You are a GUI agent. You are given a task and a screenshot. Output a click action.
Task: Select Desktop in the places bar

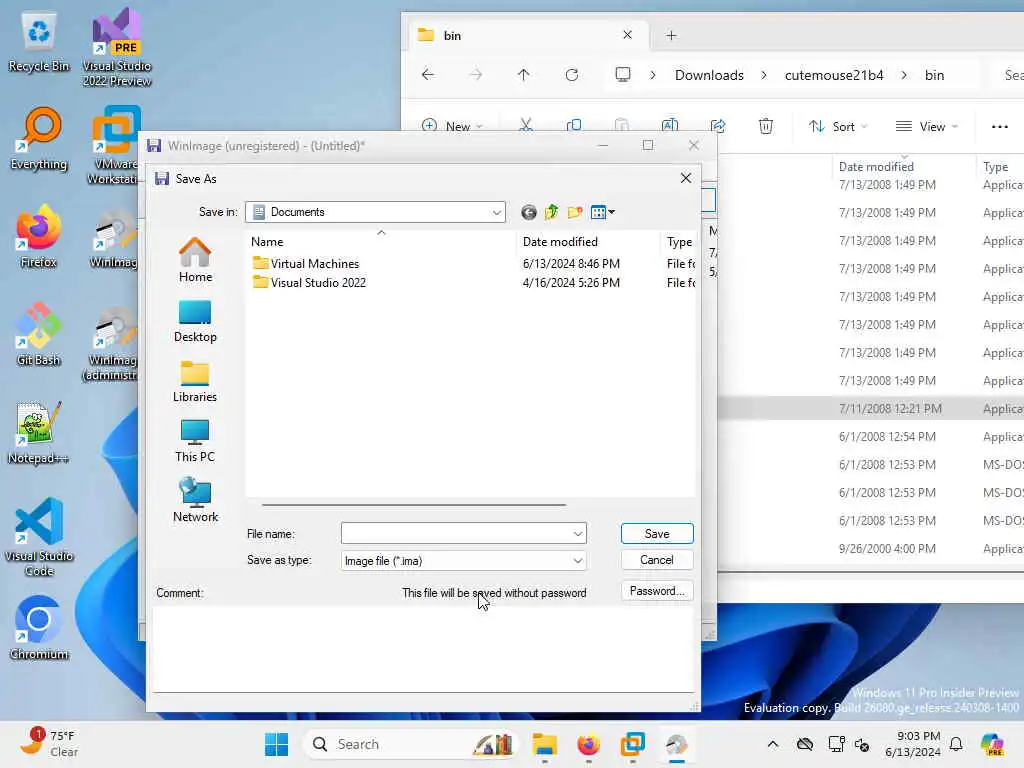click(195, 321)
